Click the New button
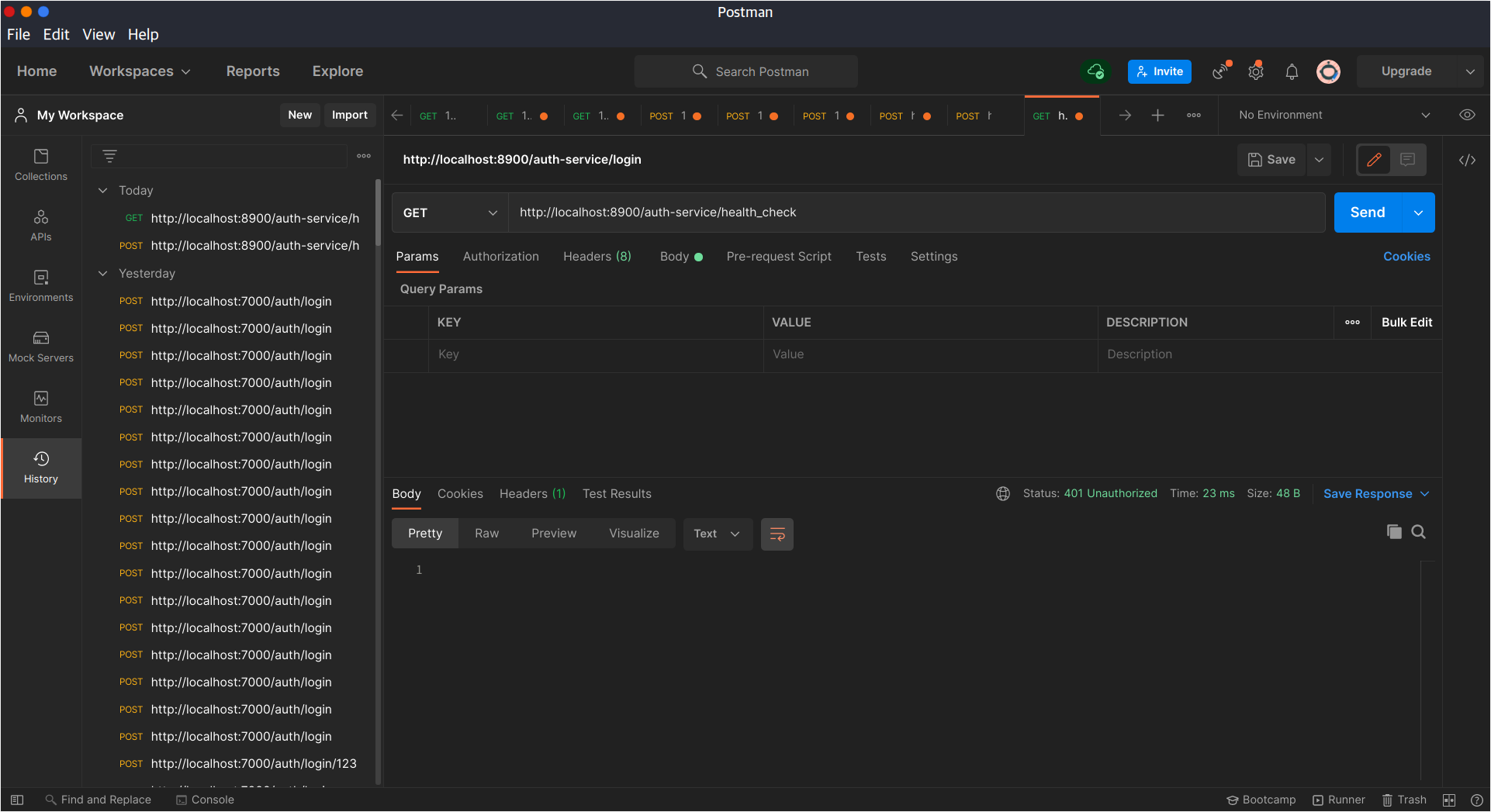The image size is (1491, 812). click(299, 115)
